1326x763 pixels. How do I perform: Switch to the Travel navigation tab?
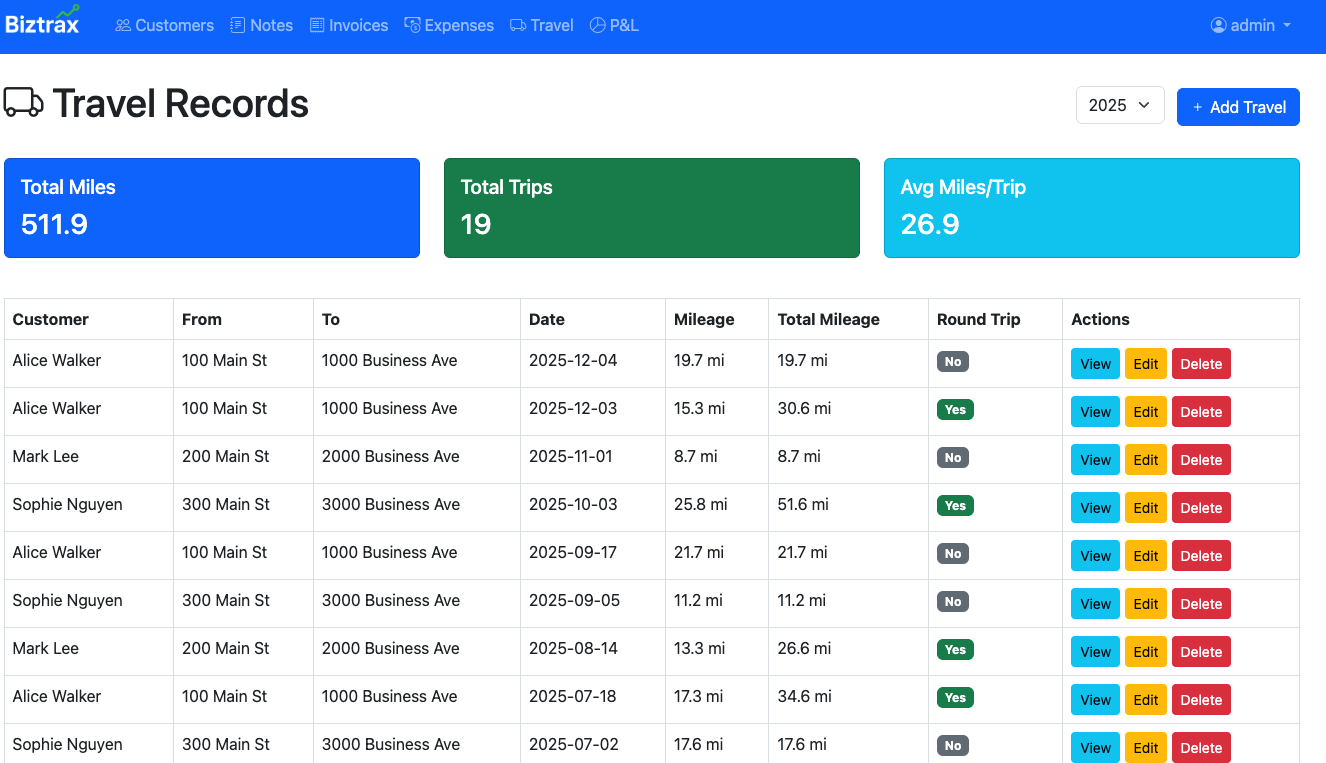tap(541, 24)
